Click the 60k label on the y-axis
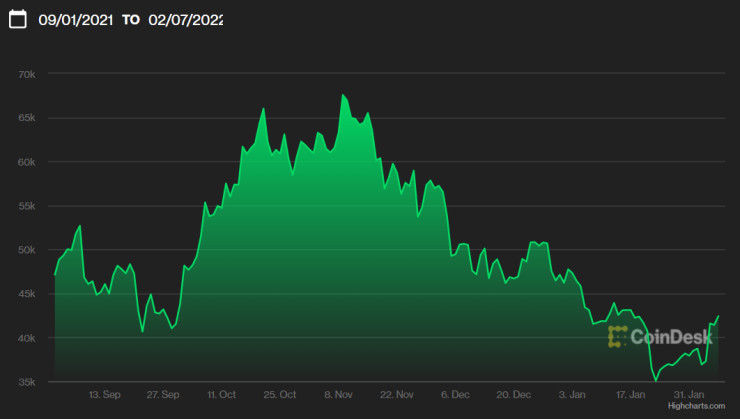Image resolution: width=740 pixels, height=419 pixels. 27,162
